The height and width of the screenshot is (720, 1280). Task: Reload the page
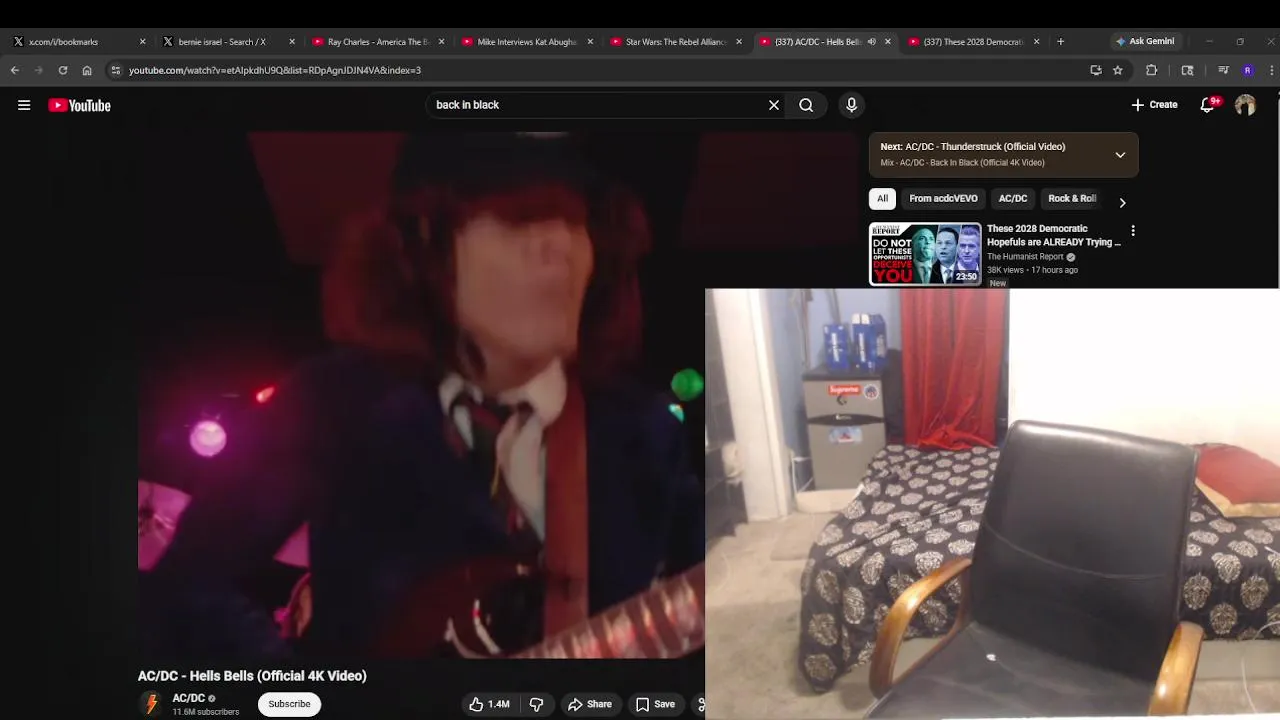coord(62,70)
